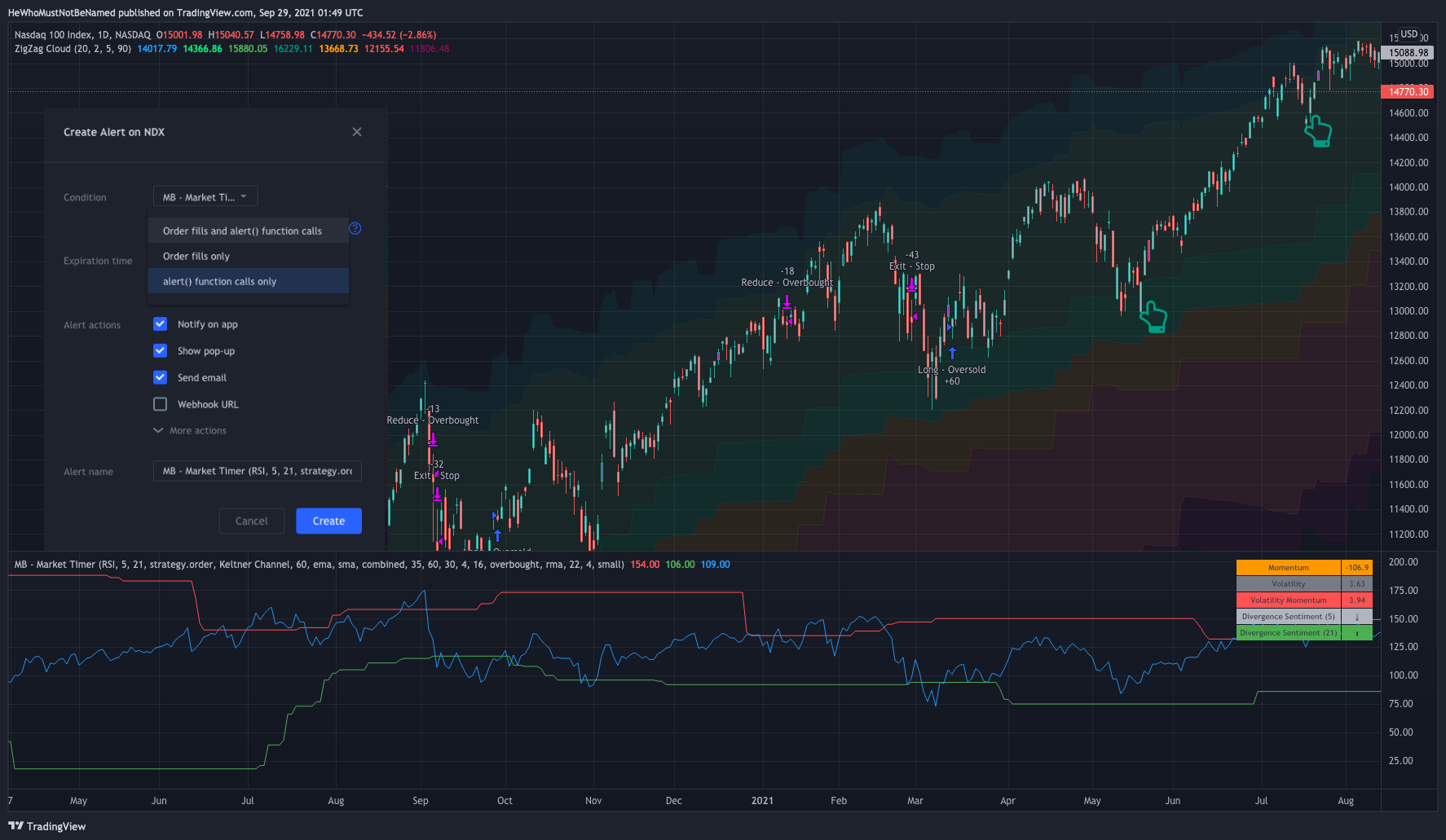1446x840 pixels.
Task: Click the Long - Oversold label
Action: click(952, 370)
